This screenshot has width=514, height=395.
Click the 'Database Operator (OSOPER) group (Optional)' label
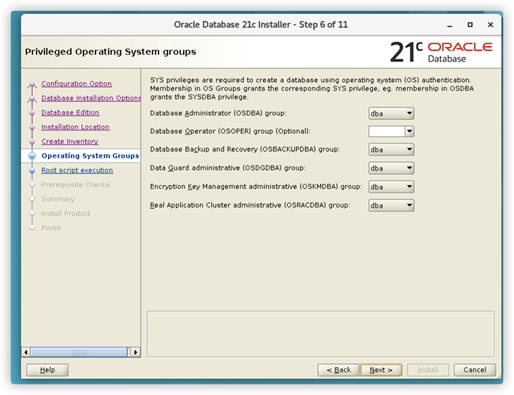[230, 131]
